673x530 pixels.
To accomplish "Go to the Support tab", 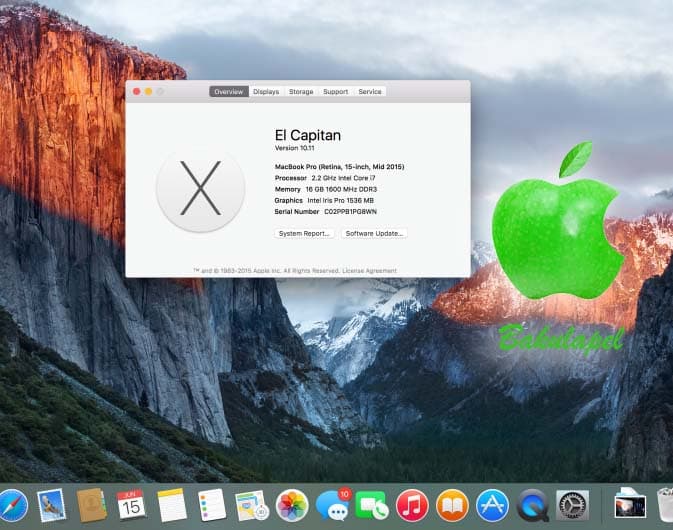I will point(336,91).
